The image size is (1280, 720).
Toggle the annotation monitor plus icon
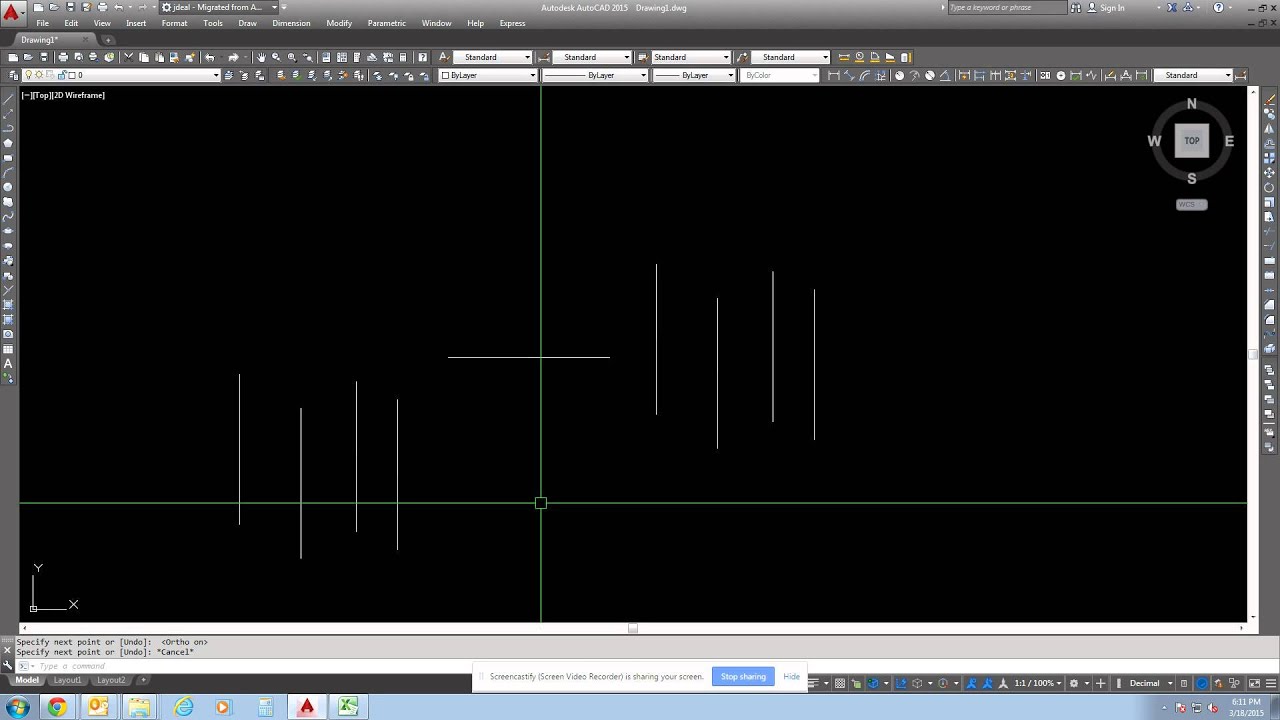coord(1100,683)
